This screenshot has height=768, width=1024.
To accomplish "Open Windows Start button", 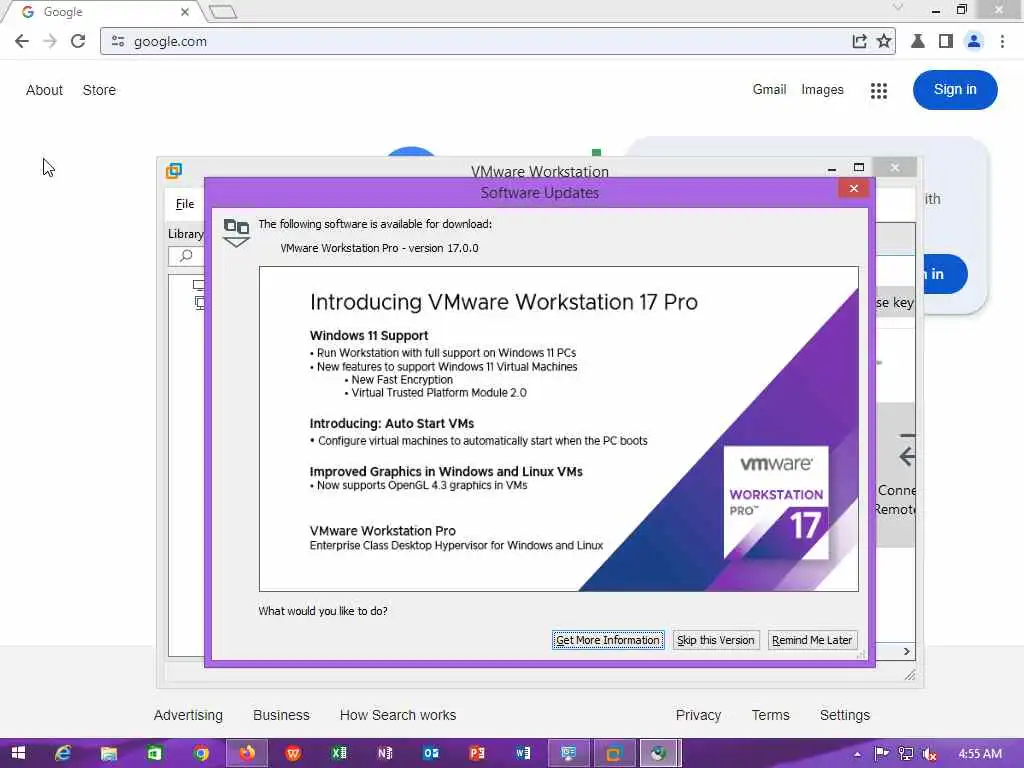I will point(18,753).
